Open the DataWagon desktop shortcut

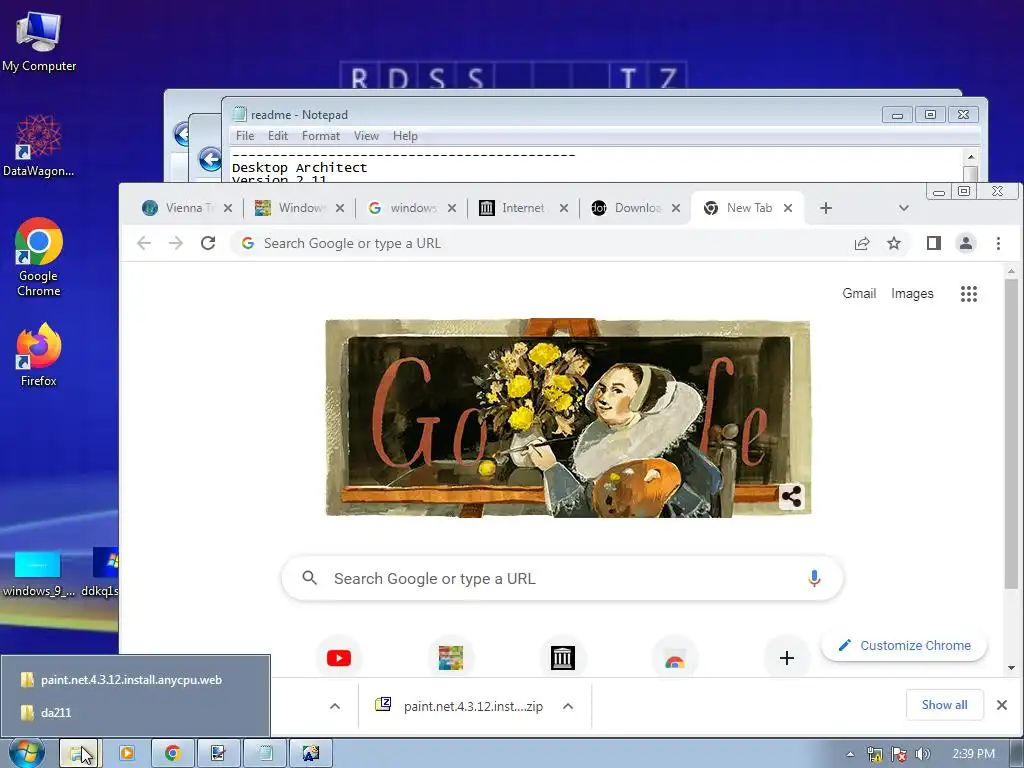pyautogui.click(x=39, y=146)
